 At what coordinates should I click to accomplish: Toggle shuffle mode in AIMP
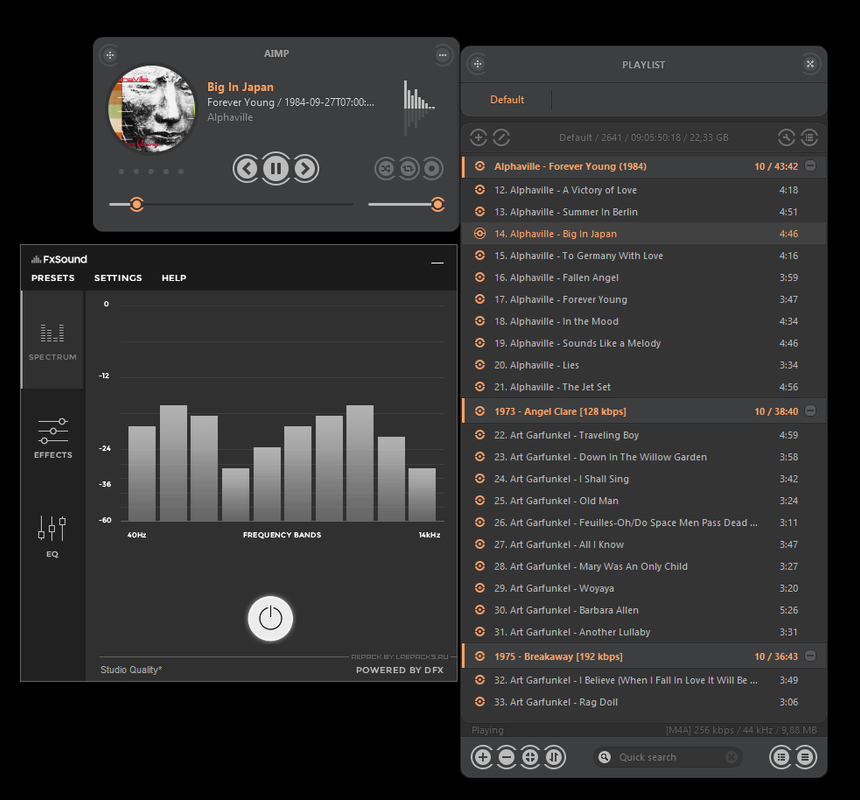click(386, 168)
